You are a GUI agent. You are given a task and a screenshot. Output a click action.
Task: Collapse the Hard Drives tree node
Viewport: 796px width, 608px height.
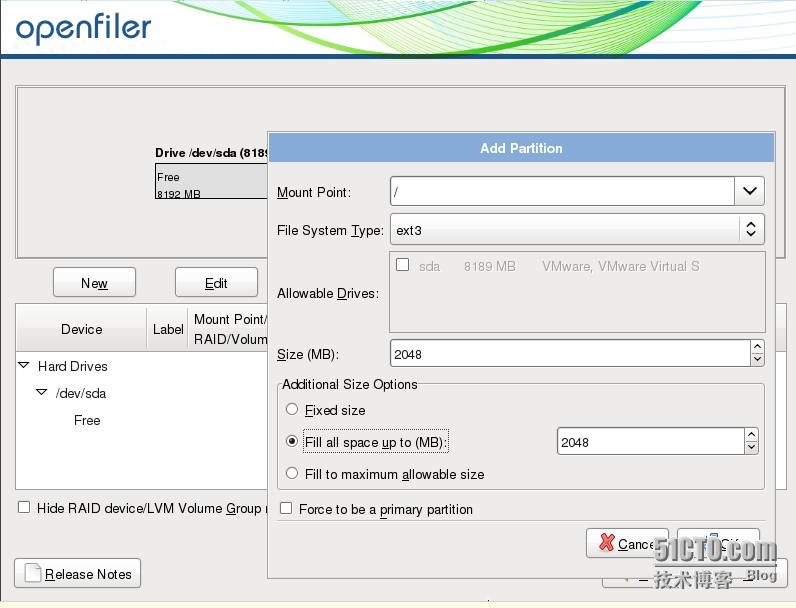click(x=24, y=366)
